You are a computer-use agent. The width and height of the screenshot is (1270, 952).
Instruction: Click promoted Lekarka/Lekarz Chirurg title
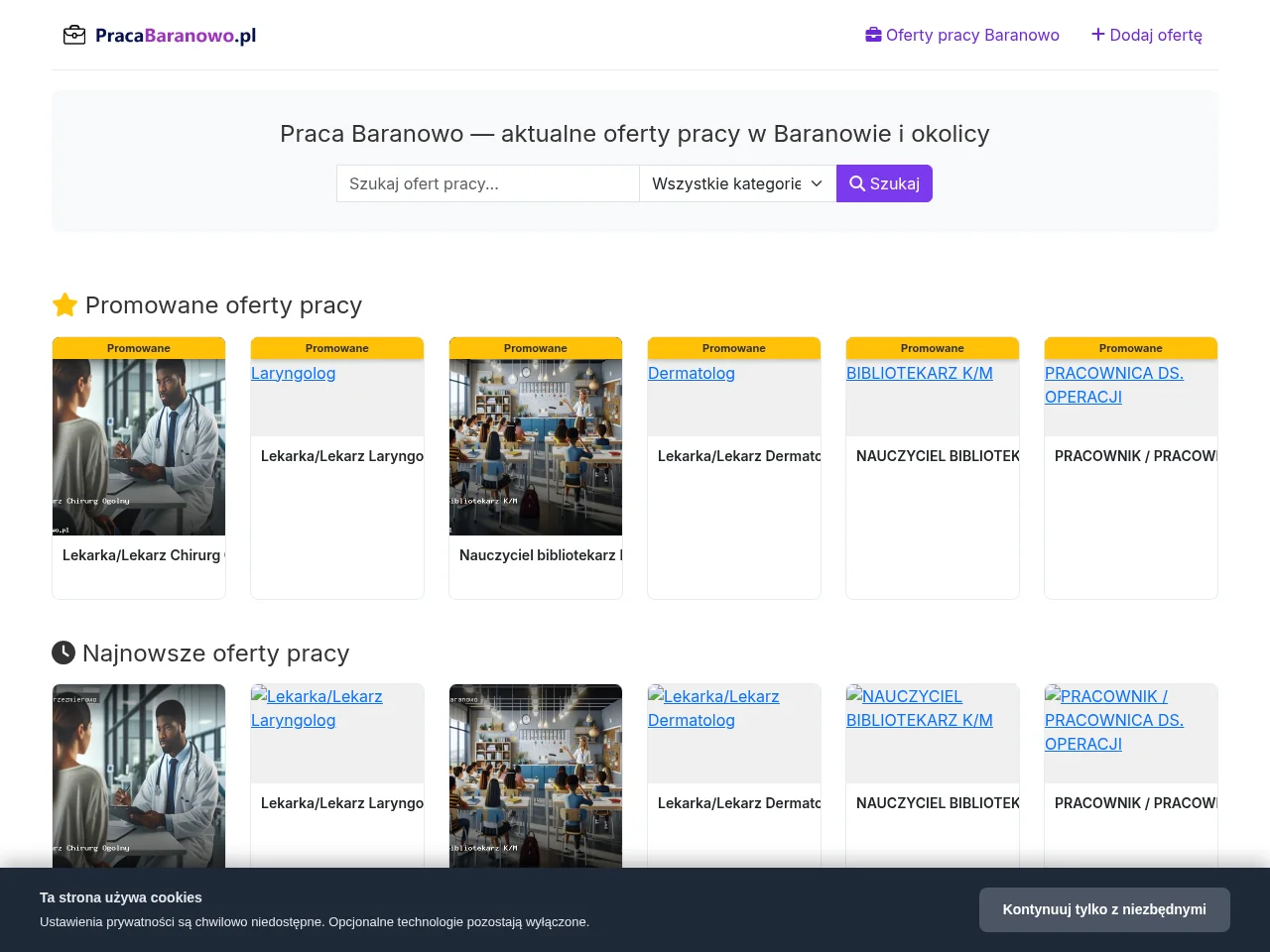(143, 555)
